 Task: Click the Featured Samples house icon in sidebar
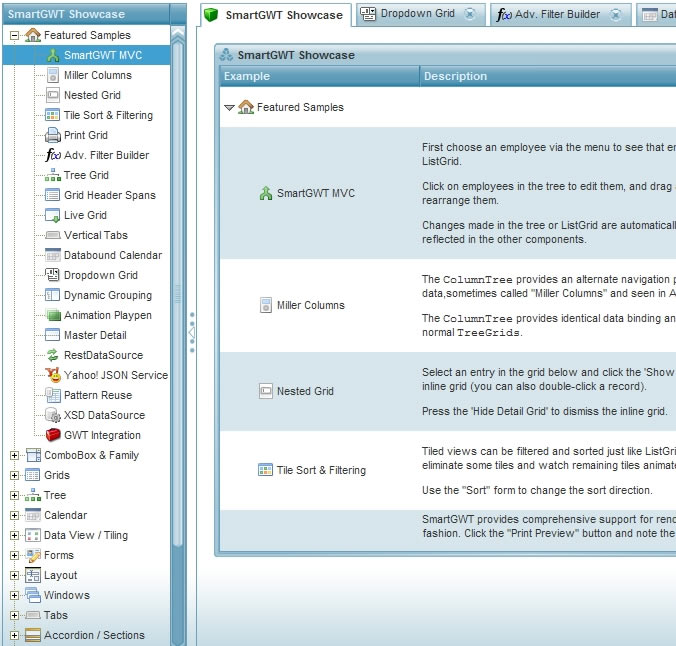pos(33,35)
